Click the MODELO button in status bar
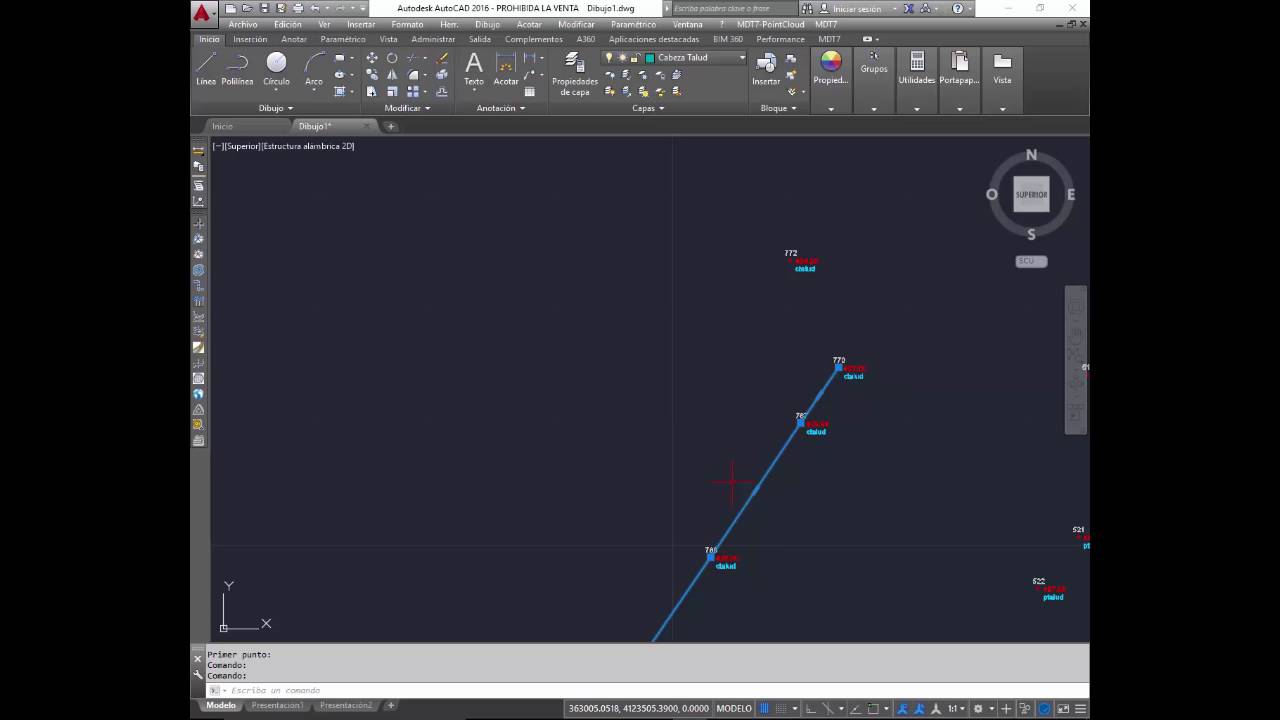 (x=734, y=708)
